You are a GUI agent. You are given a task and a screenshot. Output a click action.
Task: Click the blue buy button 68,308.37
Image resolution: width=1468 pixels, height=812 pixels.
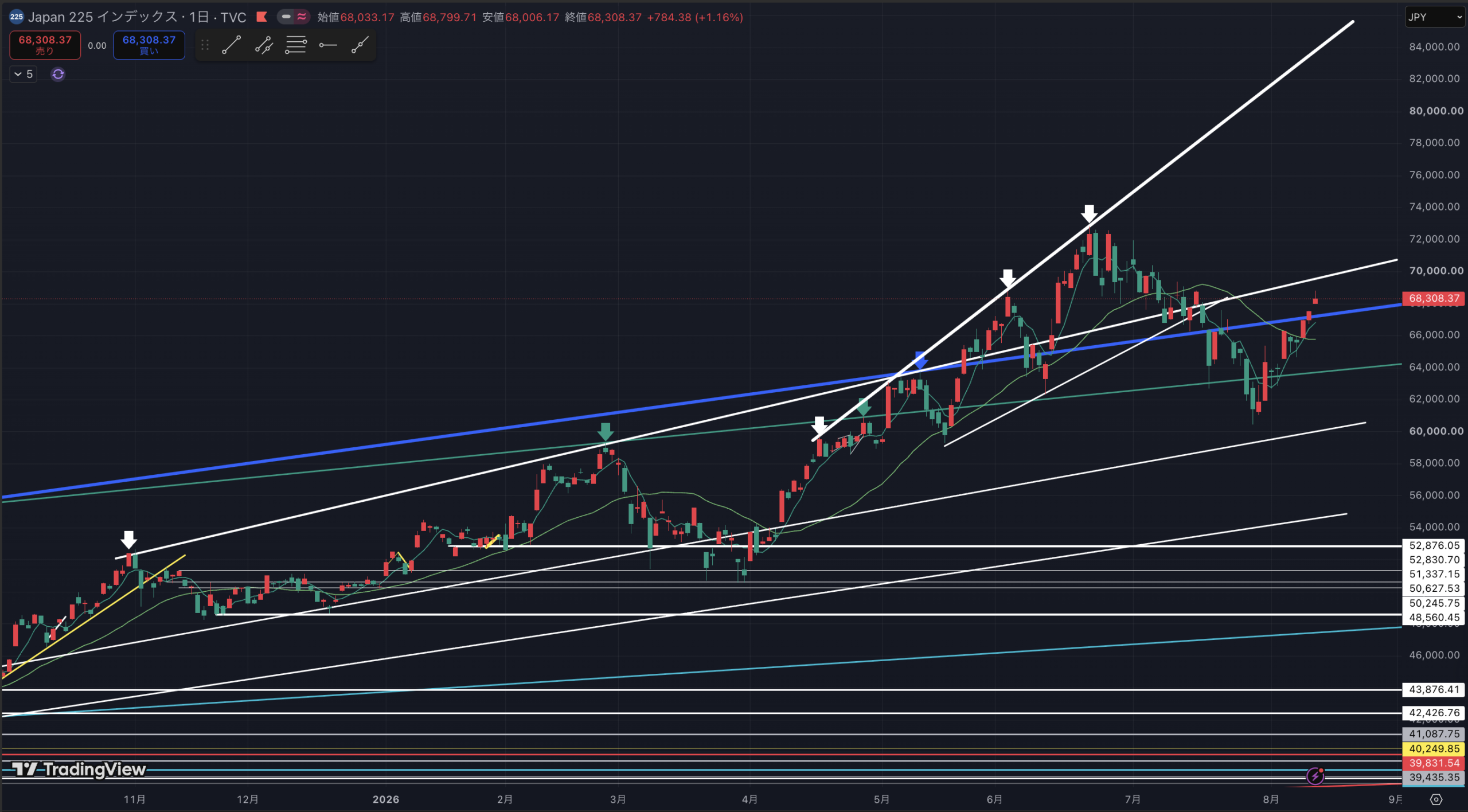tap(149, 45)
